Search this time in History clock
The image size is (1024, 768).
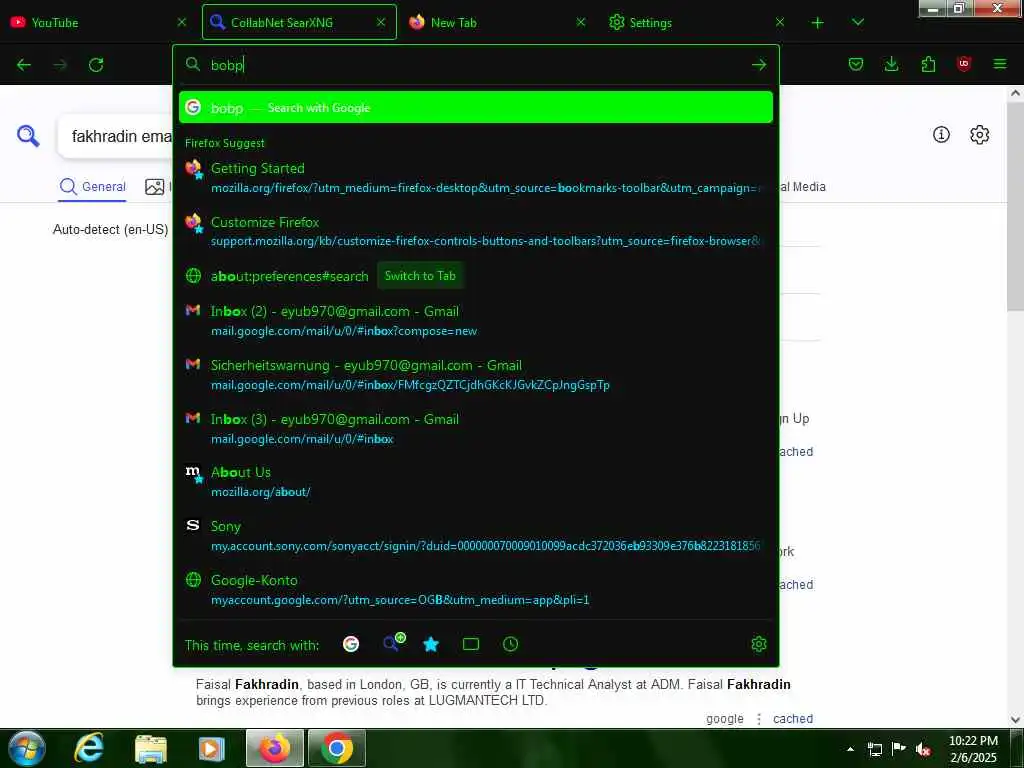[511, 645]
